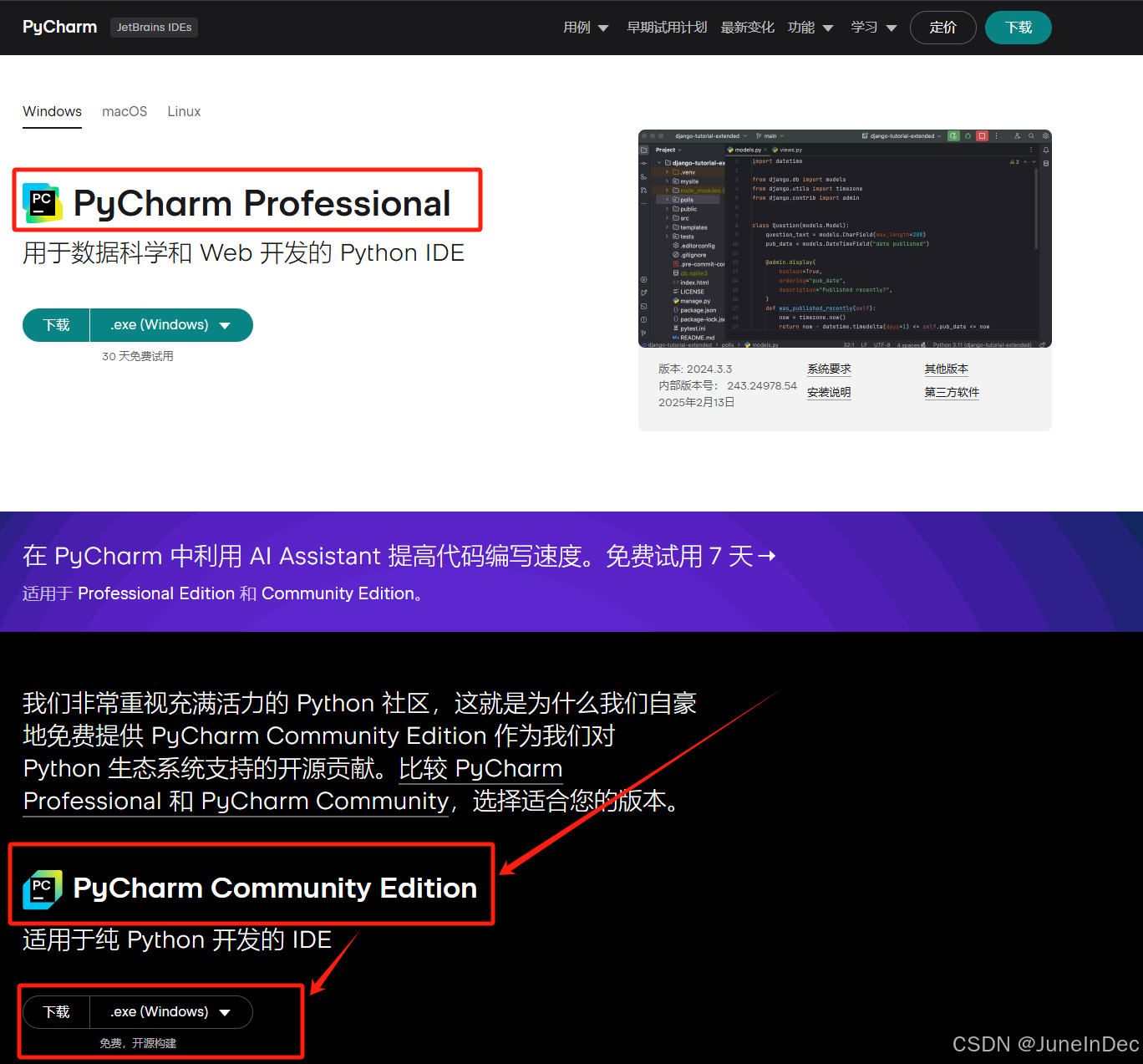Click the 适用于 Professional Edition 和 Community Edition text

(x=223, y=593)
